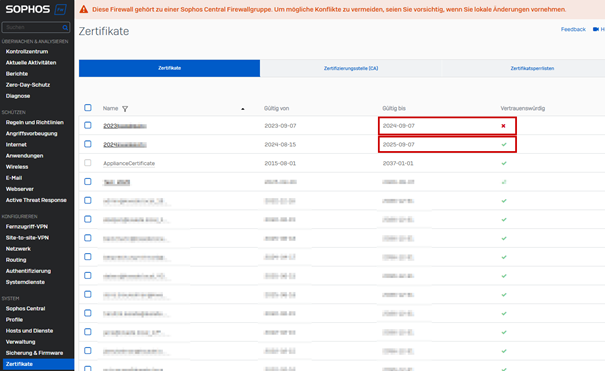Switch to the Zertifikate tab
Screen dimensions: 605x371
click(169, 68)
